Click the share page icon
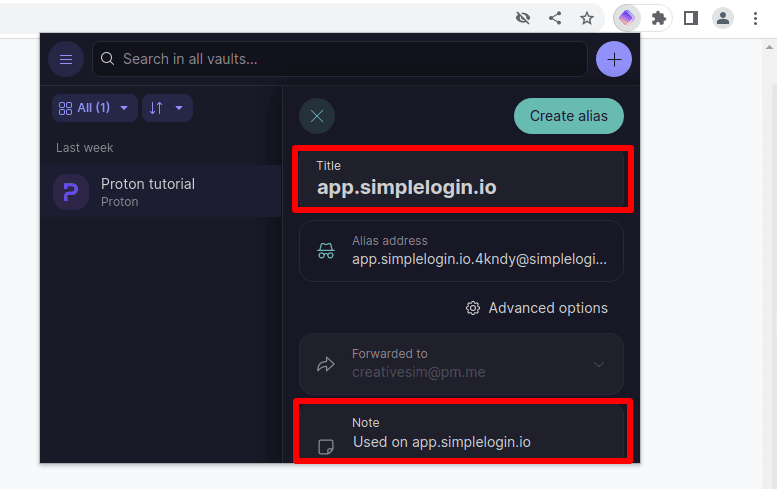Viewport: 777px width, 489px height. (x=555, y=18)
